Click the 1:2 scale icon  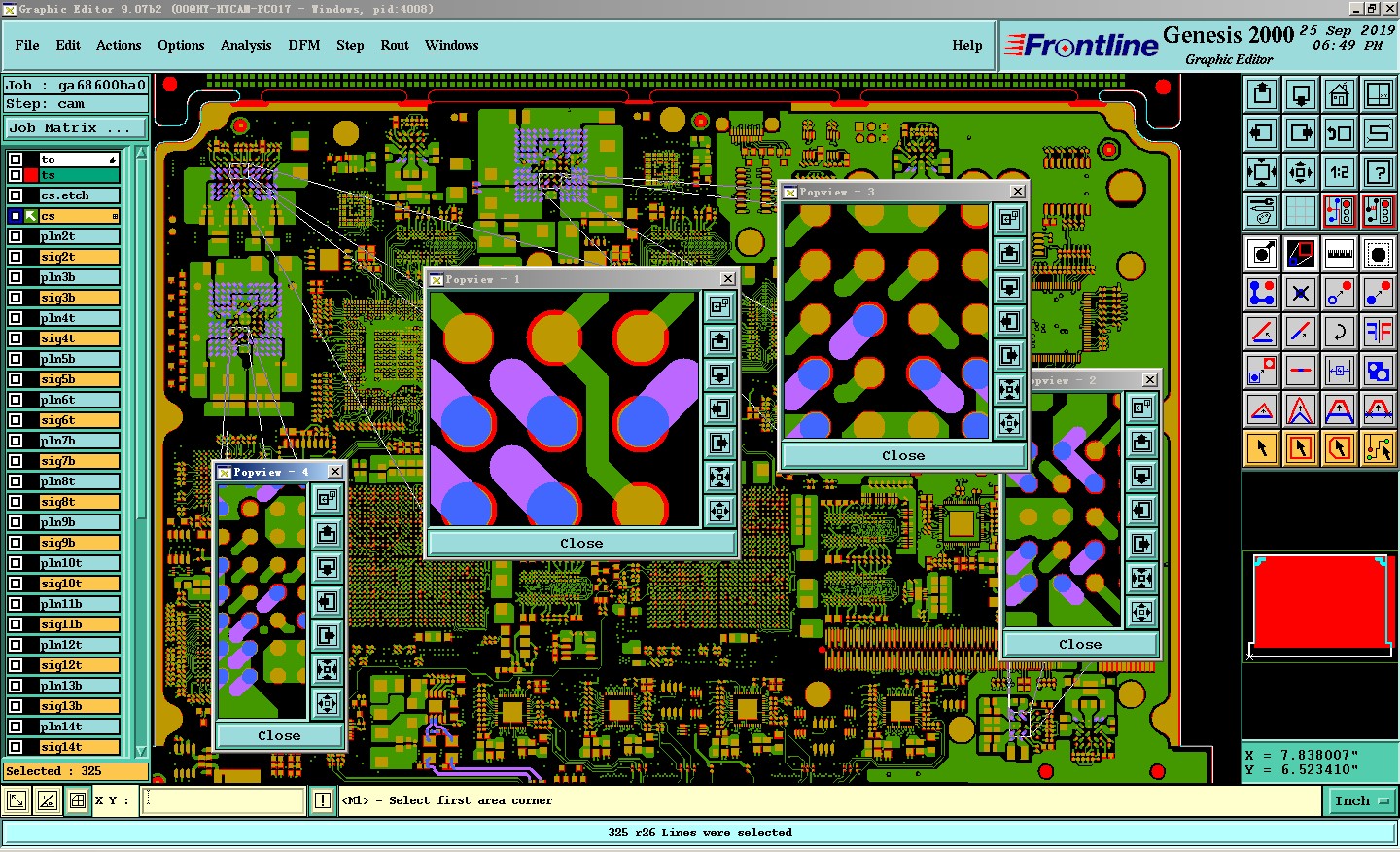pyautogui.click(x=1340, y=172)
